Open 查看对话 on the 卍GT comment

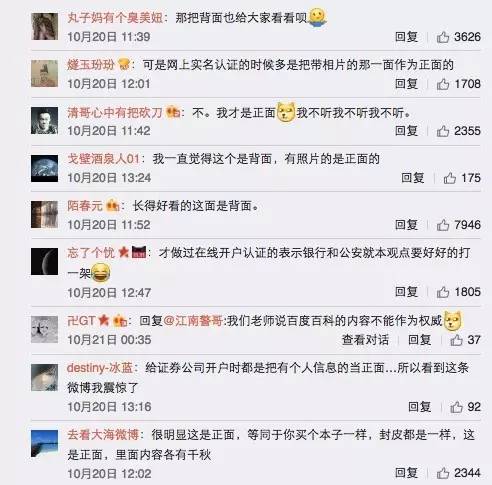(365, 340)
